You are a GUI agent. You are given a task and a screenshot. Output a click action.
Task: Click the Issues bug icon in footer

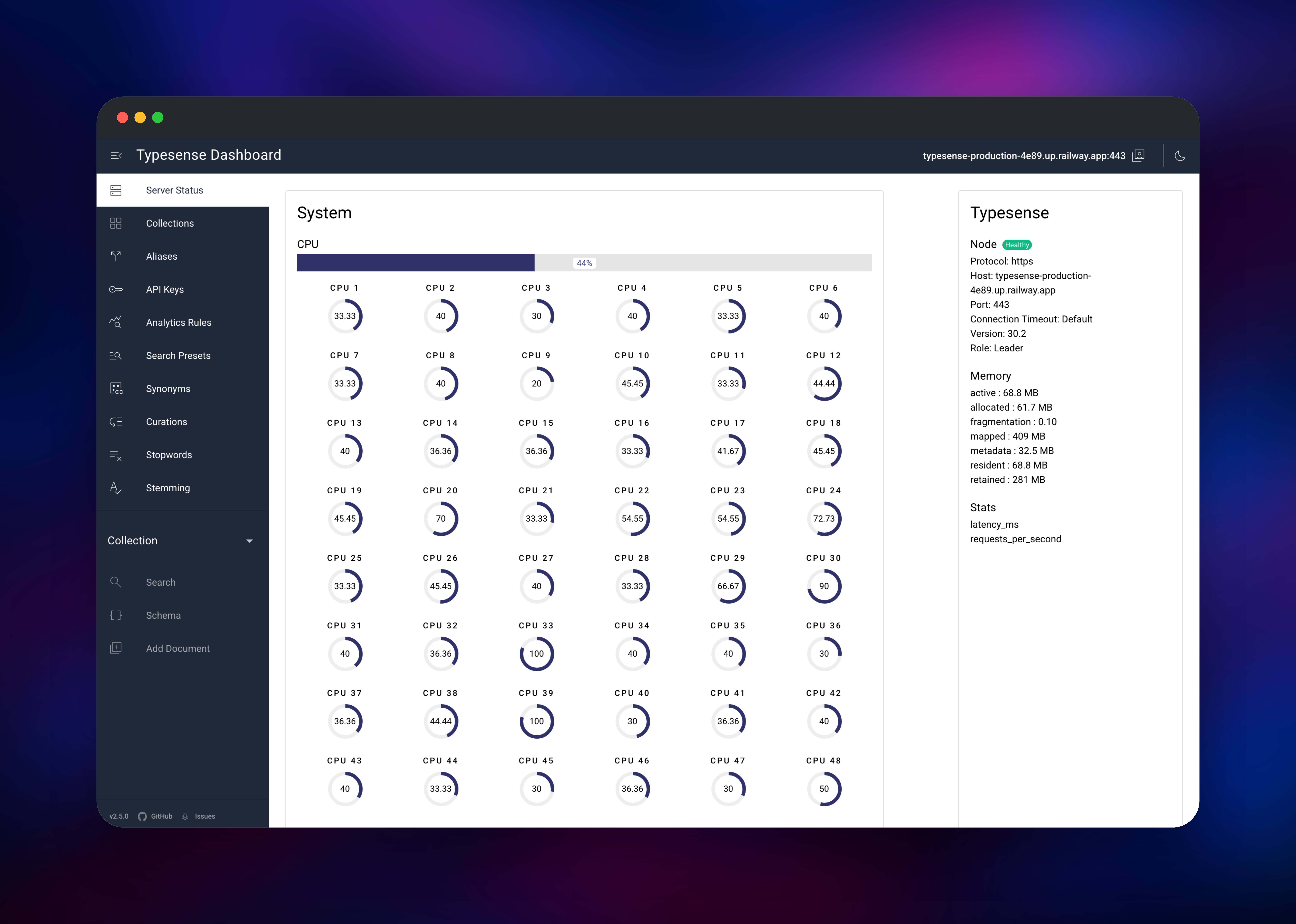[x=185, y=816]
